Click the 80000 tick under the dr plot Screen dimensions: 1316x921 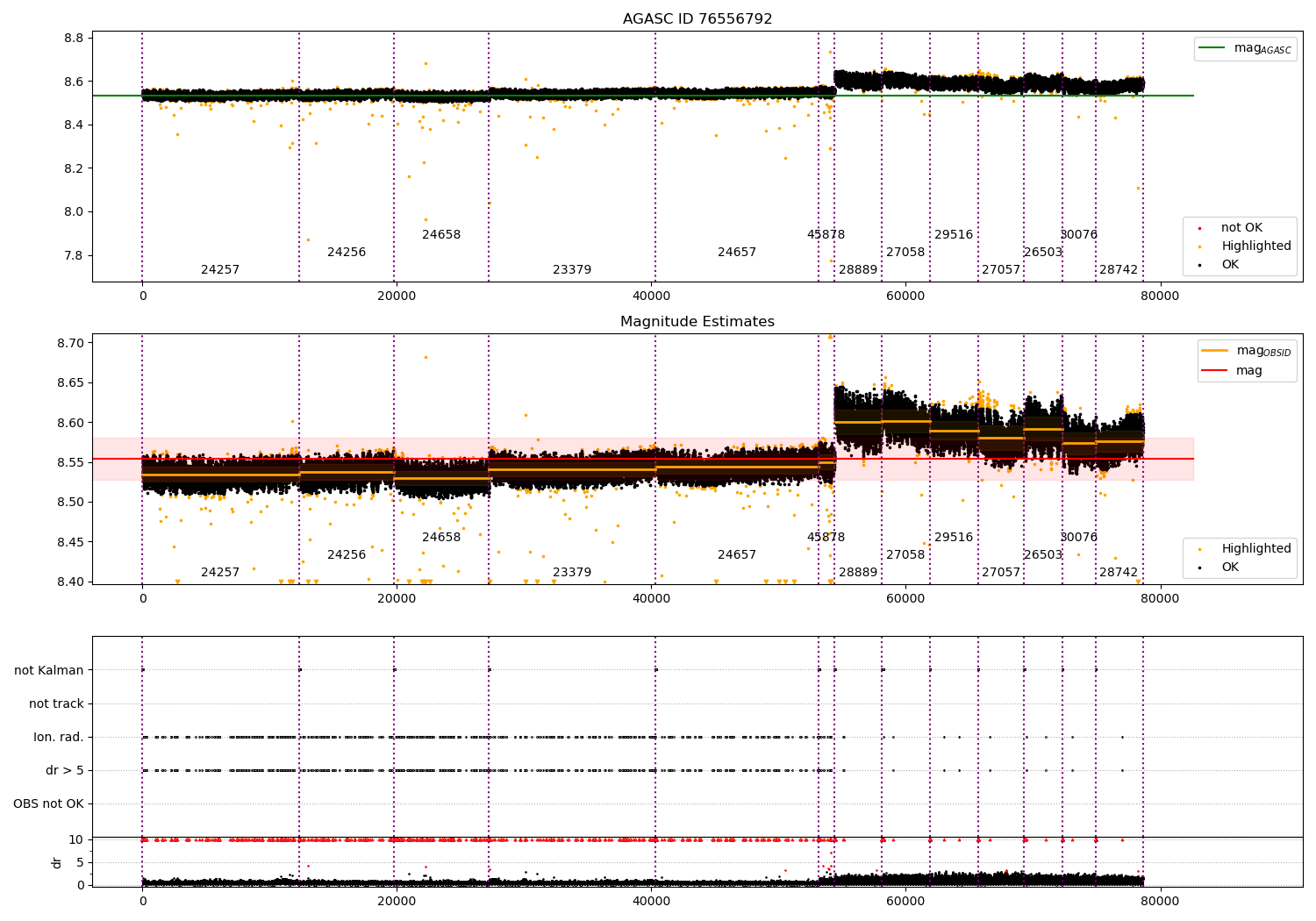[x=1160, y=901]
